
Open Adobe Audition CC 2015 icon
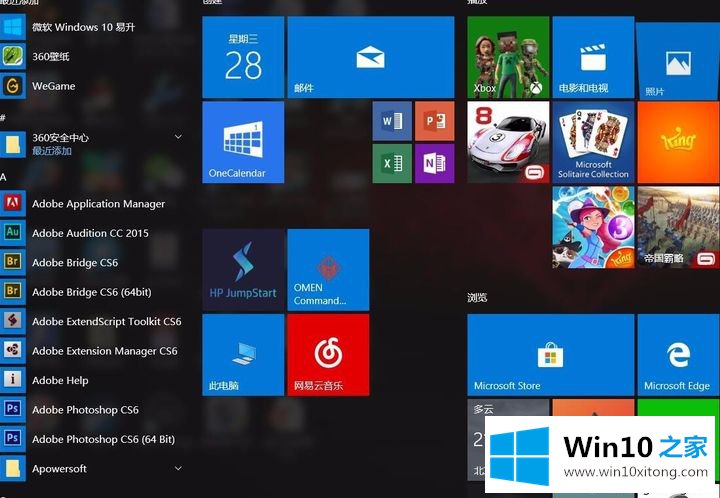12,233
